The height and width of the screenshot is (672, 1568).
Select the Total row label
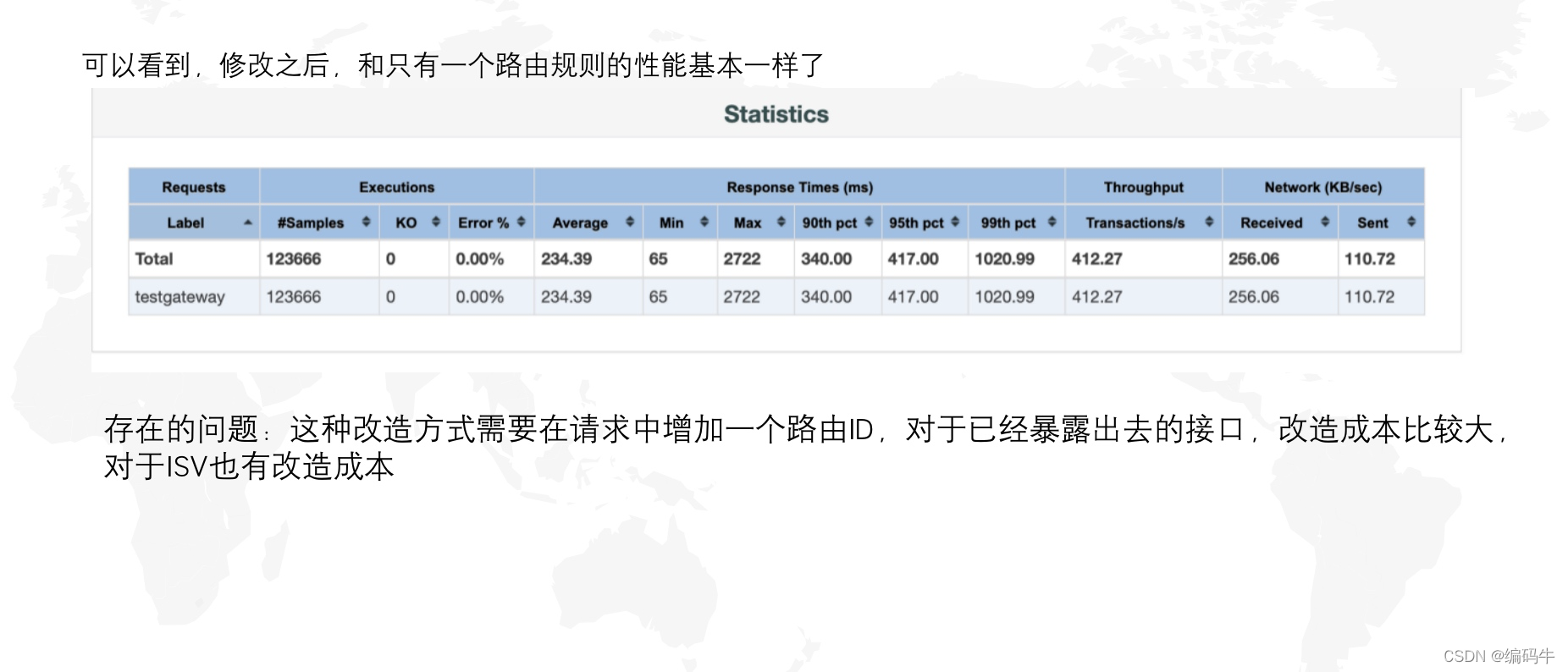click(x=154, y=259)
